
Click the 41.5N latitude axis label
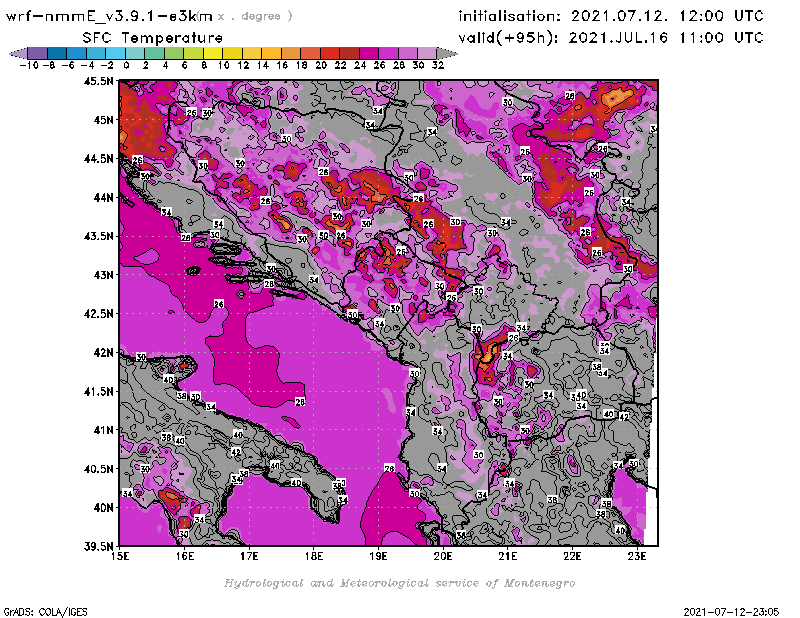click(98, 391)
